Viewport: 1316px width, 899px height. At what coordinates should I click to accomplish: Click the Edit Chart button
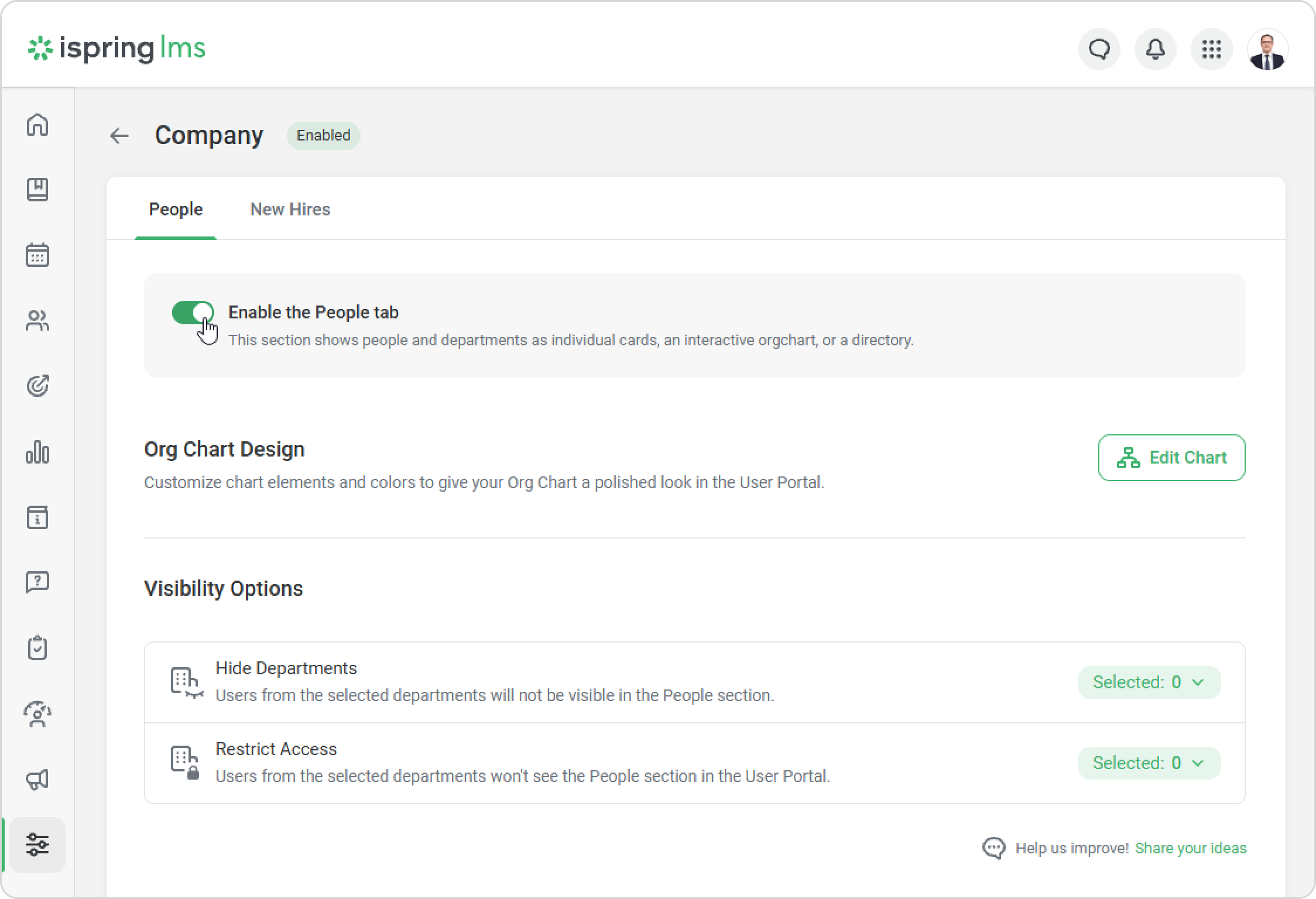(x=1171, y=458)
